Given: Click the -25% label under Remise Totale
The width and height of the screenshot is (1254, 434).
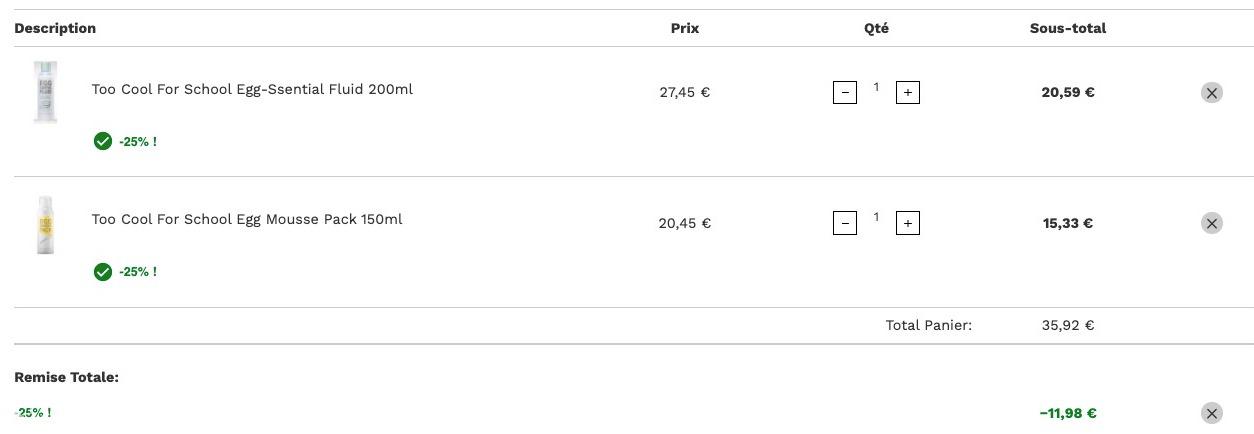Looking at the screenshot, I should pyautogui.click(x=33, y=412).
